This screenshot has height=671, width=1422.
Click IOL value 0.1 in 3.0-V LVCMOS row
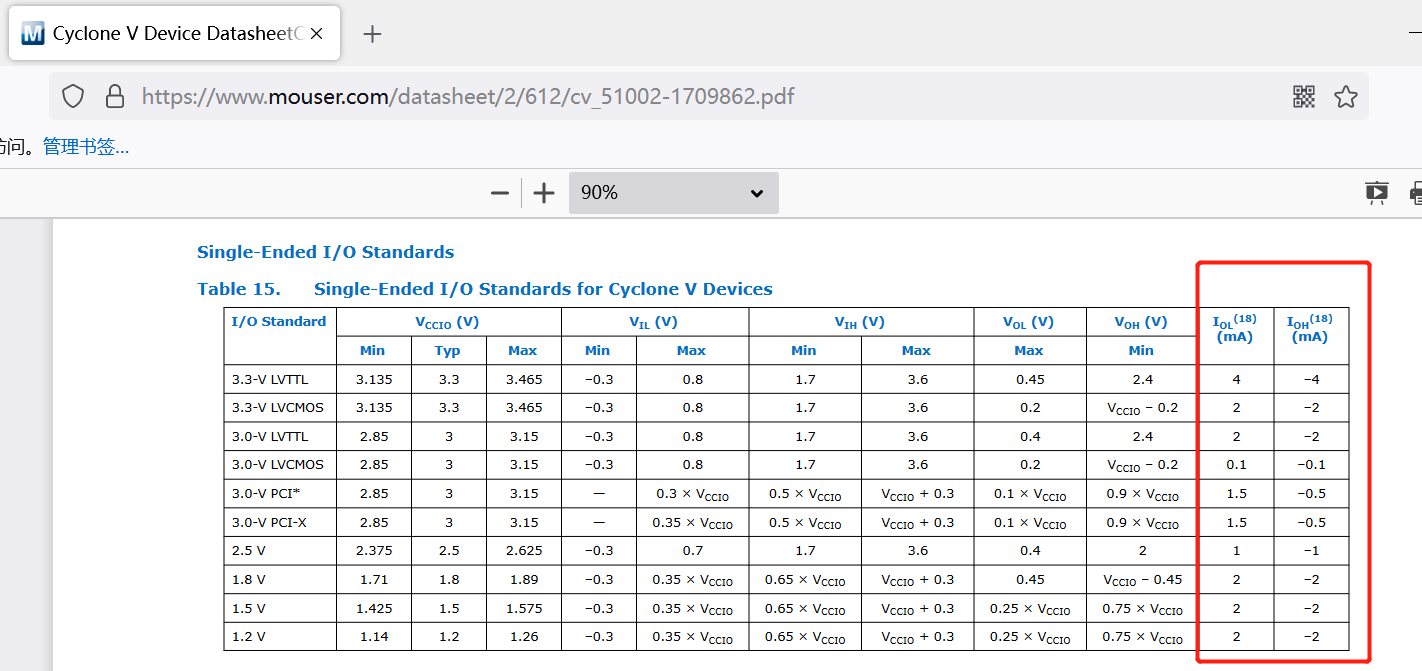pos(1236,465)
